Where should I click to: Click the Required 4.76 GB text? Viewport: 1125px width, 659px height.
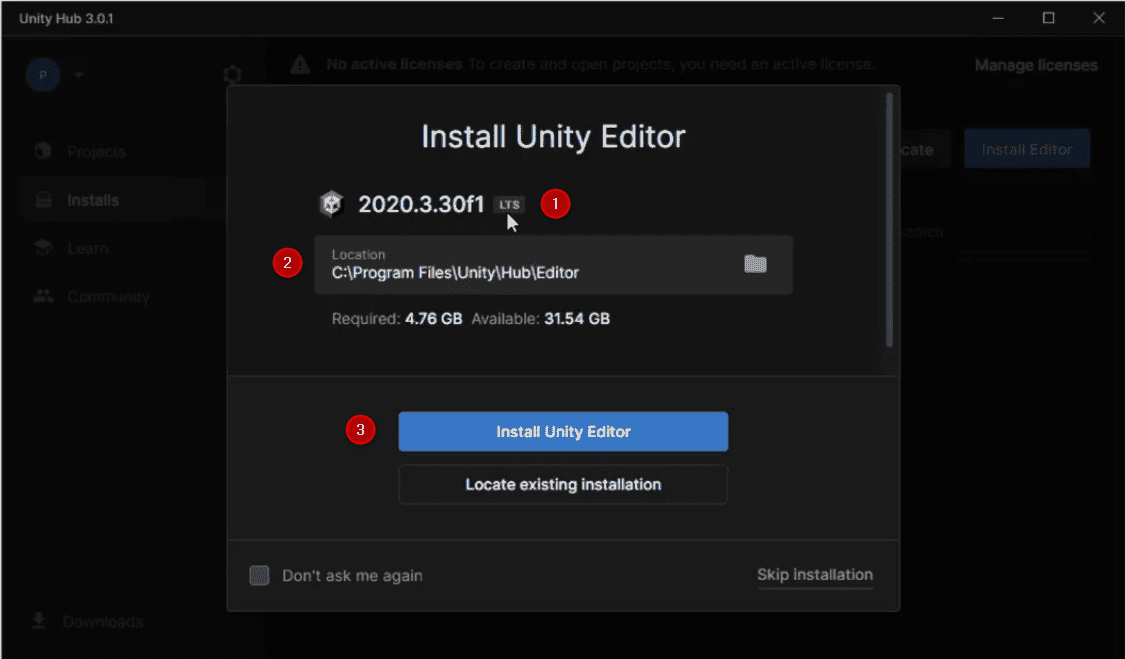[397, 319]
